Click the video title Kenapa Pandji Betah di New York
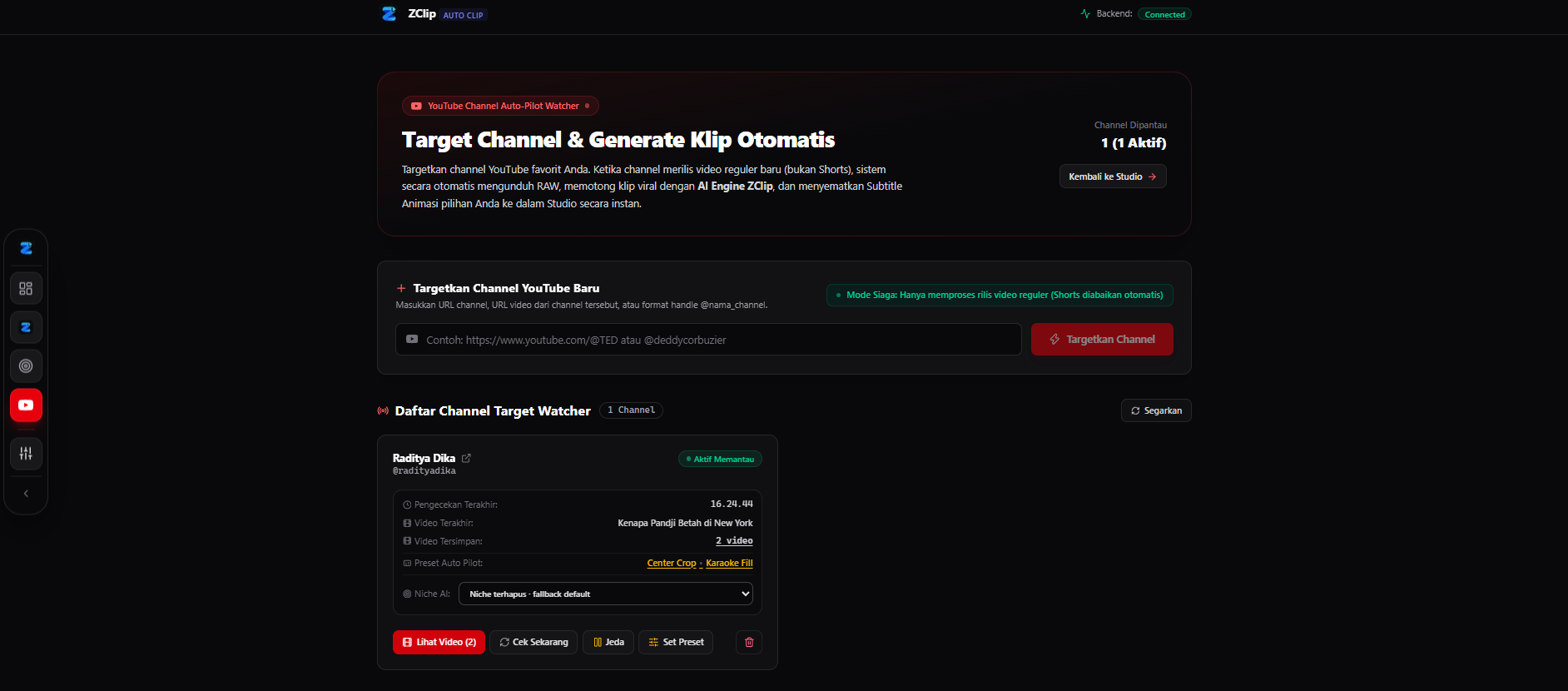Screen dimensions: 1568x691 [x=685, y=523]
